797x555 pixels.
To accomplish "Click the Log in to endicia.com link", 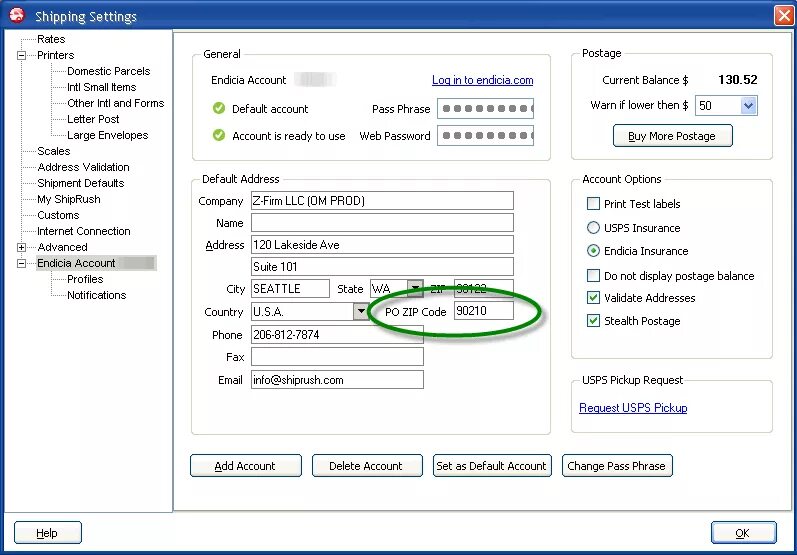I will coord(482,80).
